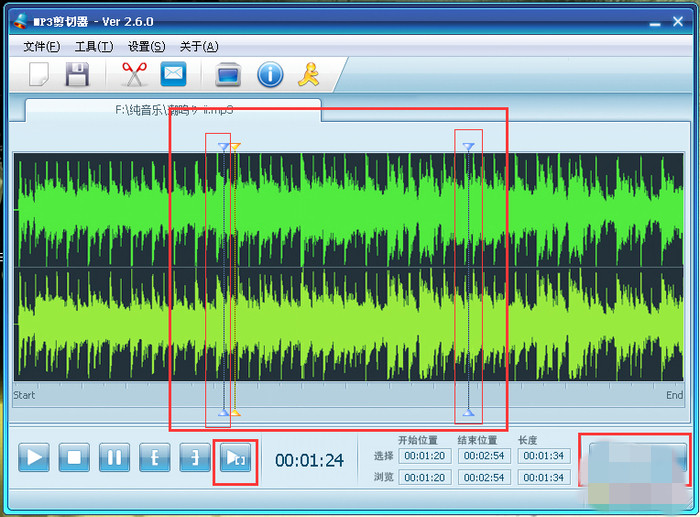The height and width of the screenshot is (517, 700).
Task: Click the new blank file icon
Action: point(39,74)
